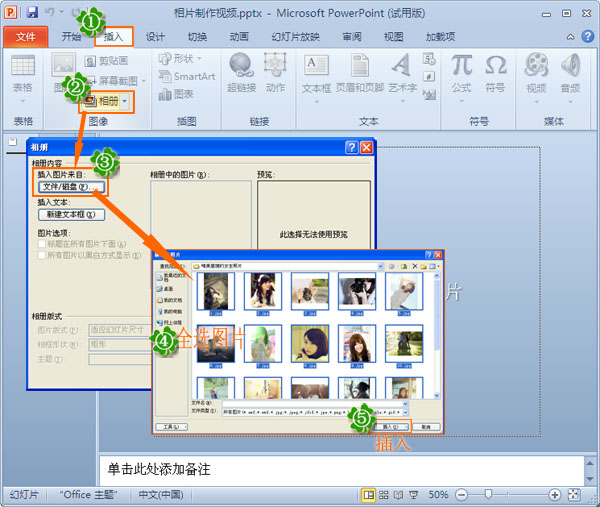Click the zoom slider handle
The width and height of the screenshot is (600, 507).
[x=488, y=495]
